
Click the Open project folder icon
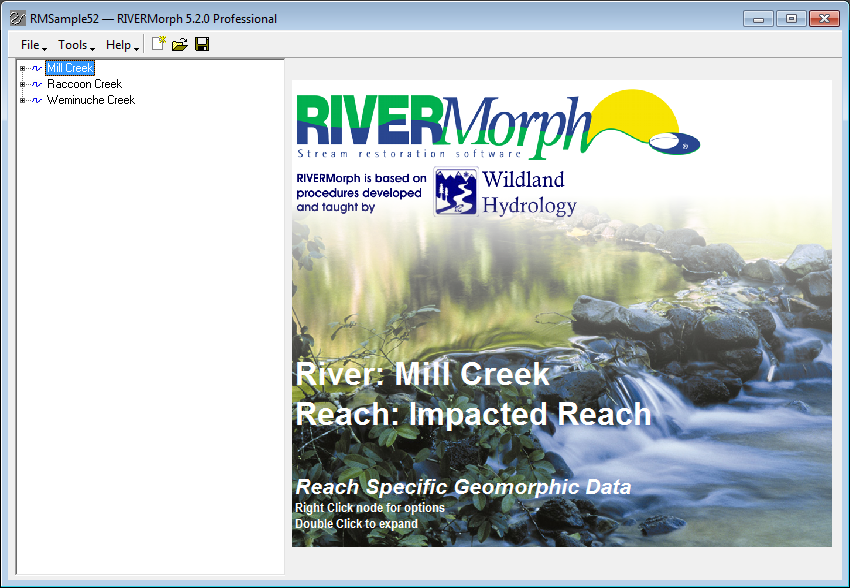point(179,44)
